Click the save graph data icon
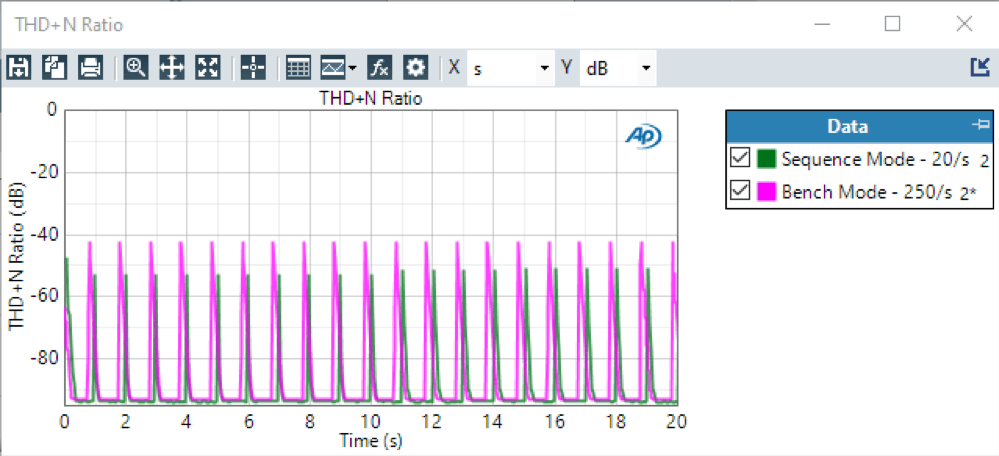 click(x=18, y=68)
